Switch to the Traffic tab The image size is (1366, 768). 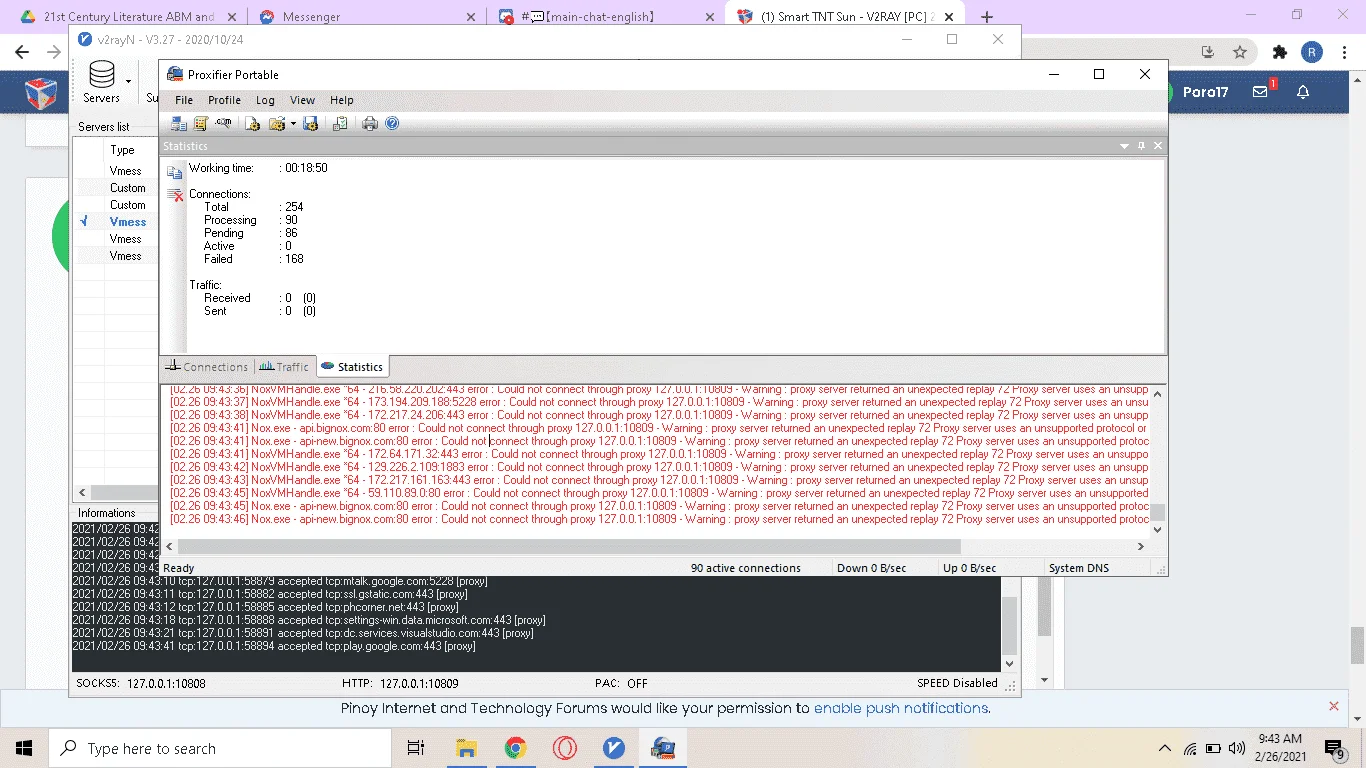click(x=285, y=367)
